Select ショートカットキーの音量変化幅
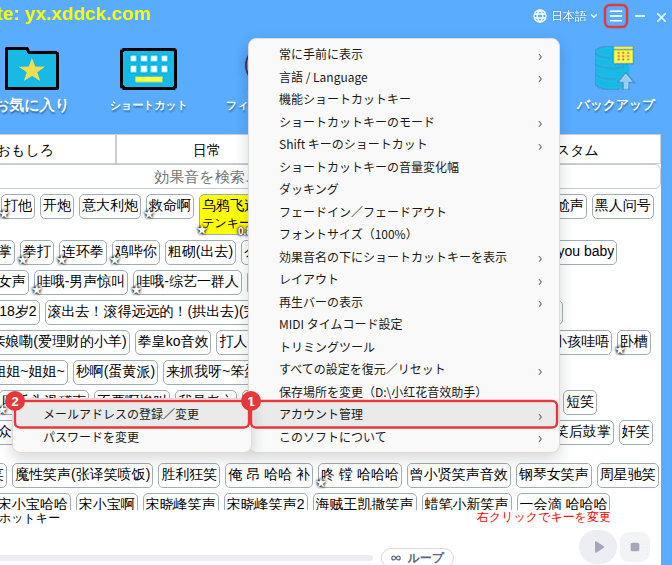The width and height of the screenshot is (672, 565). click(x=405, y=167)
